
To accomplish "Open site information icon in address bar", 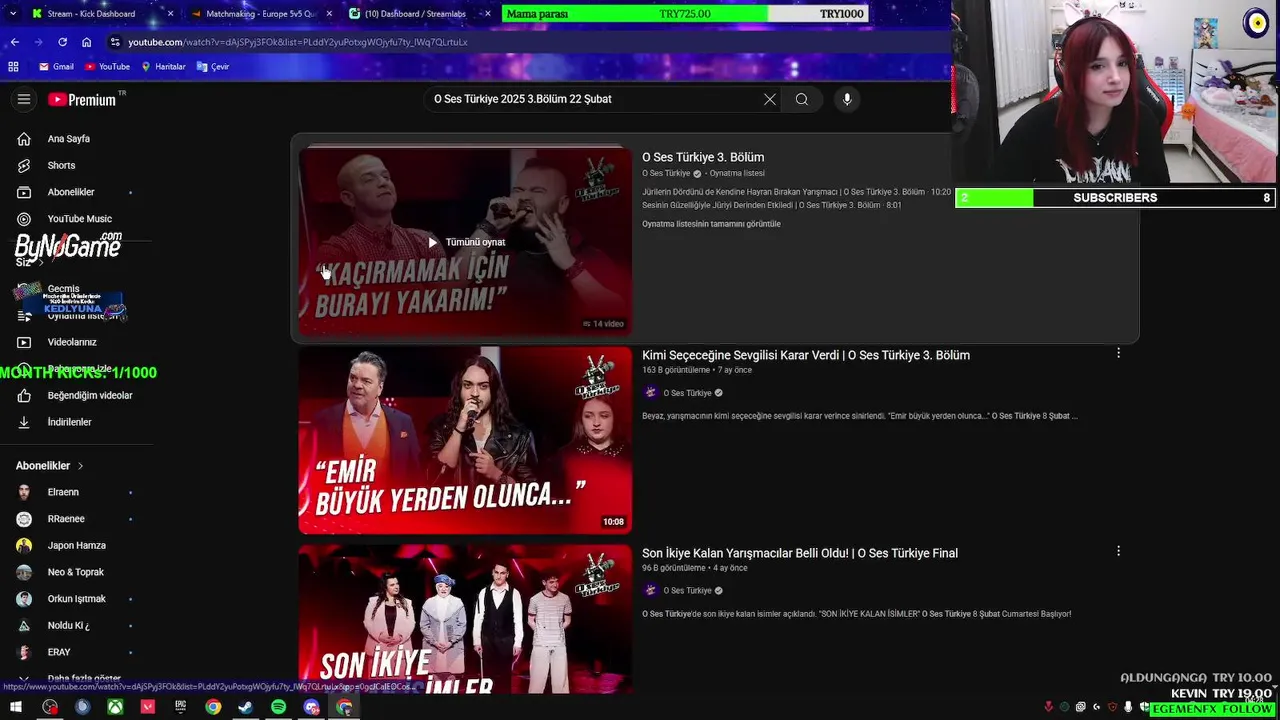I will tap(115, 42).
